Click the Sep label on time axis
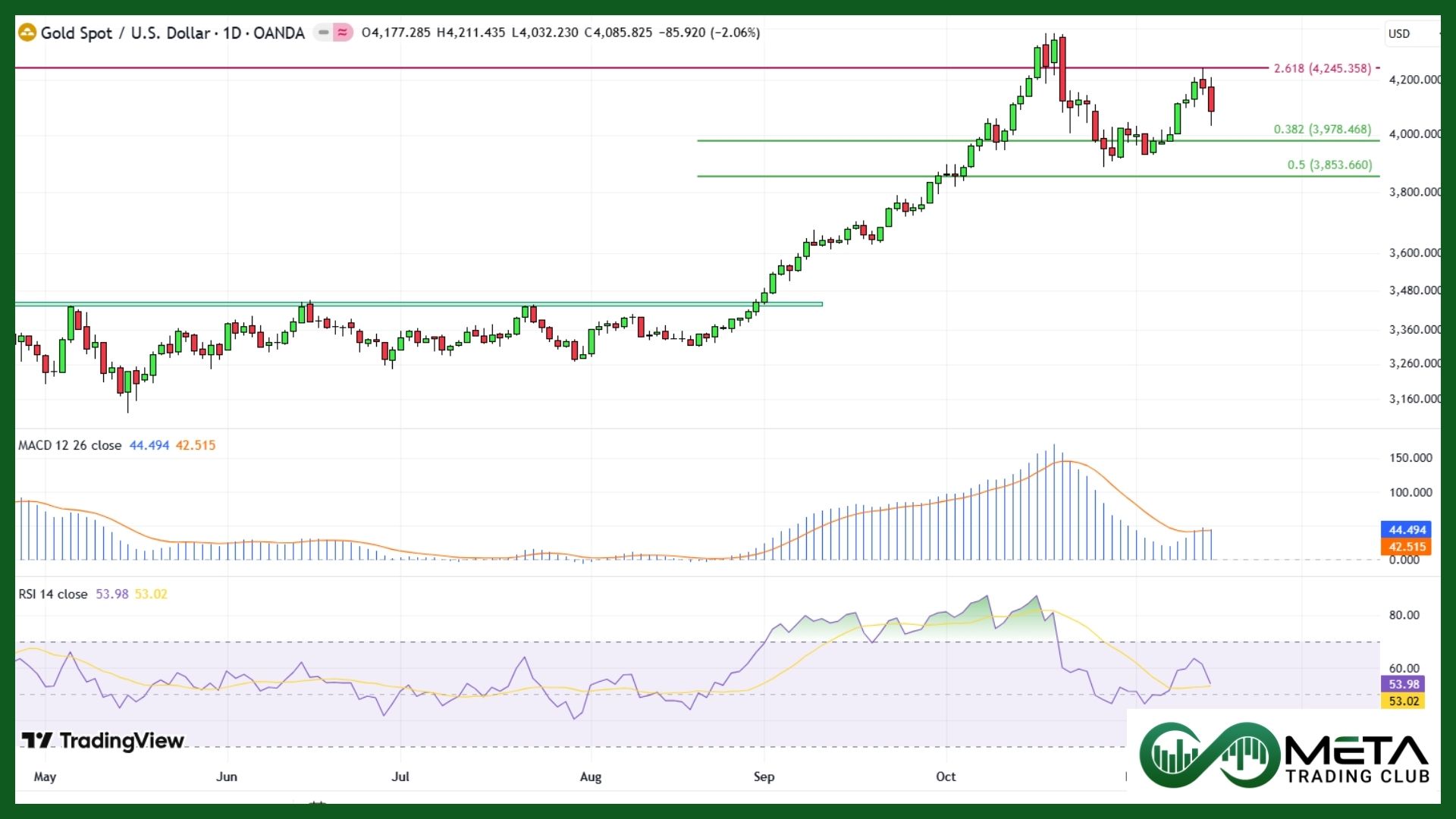 coord(764,777)
